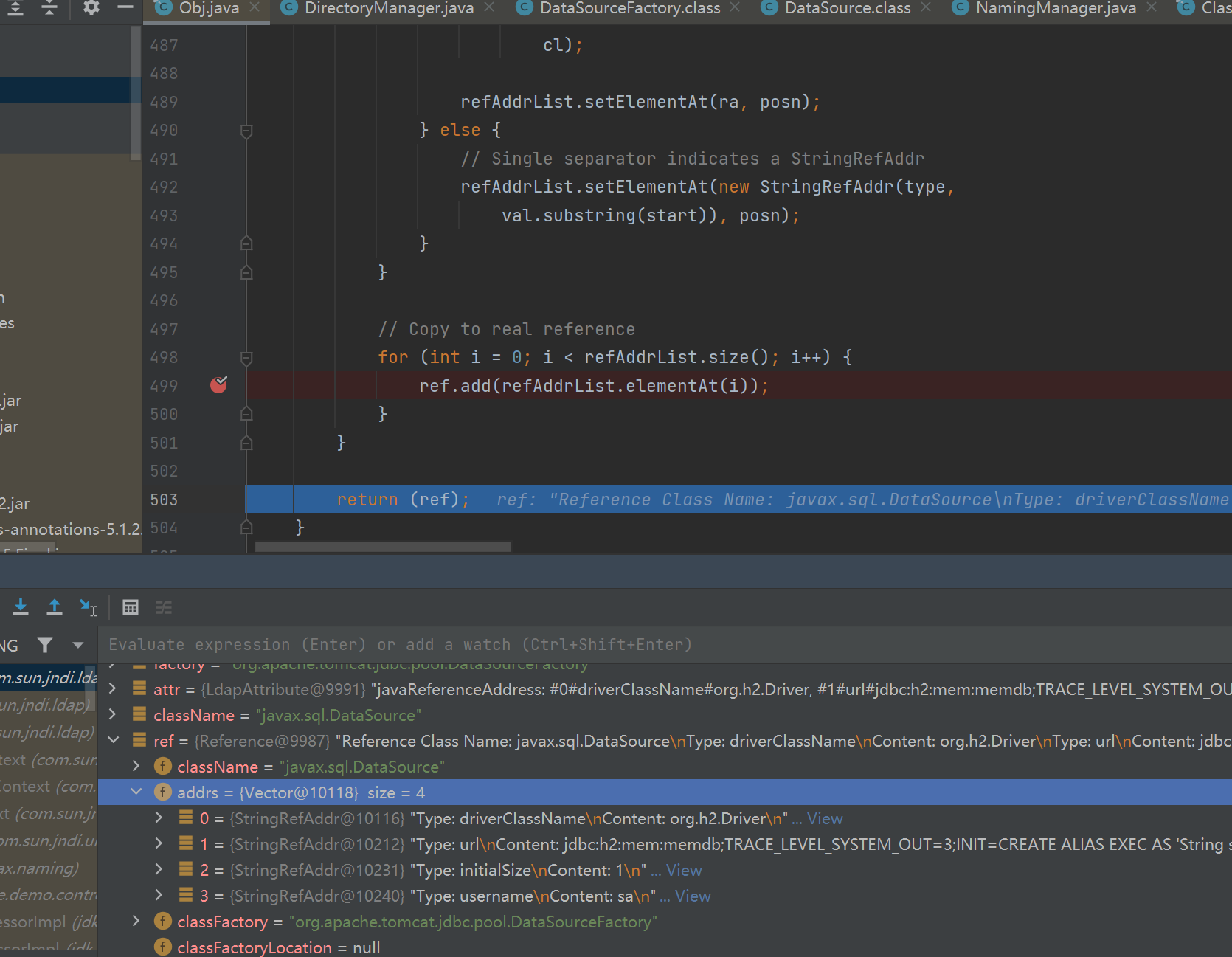This screenshot has width=1232, height=957.
Task: Click run to cursor icon
Action: 89,607
